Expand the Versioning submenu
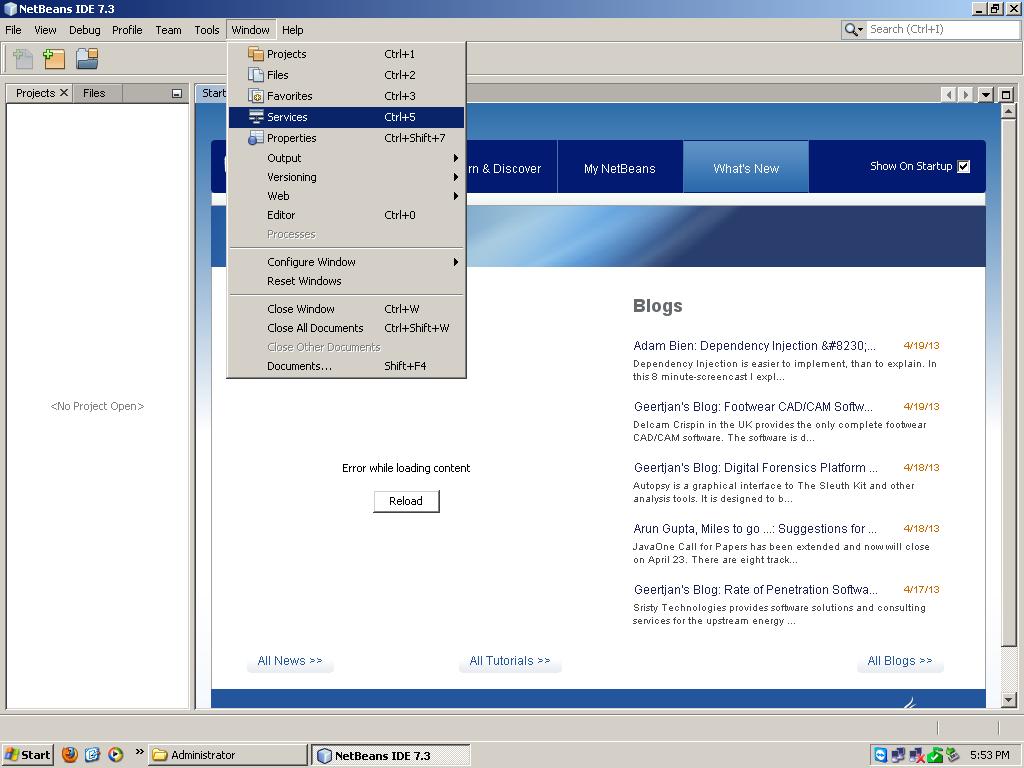 [x=291, y=177]
